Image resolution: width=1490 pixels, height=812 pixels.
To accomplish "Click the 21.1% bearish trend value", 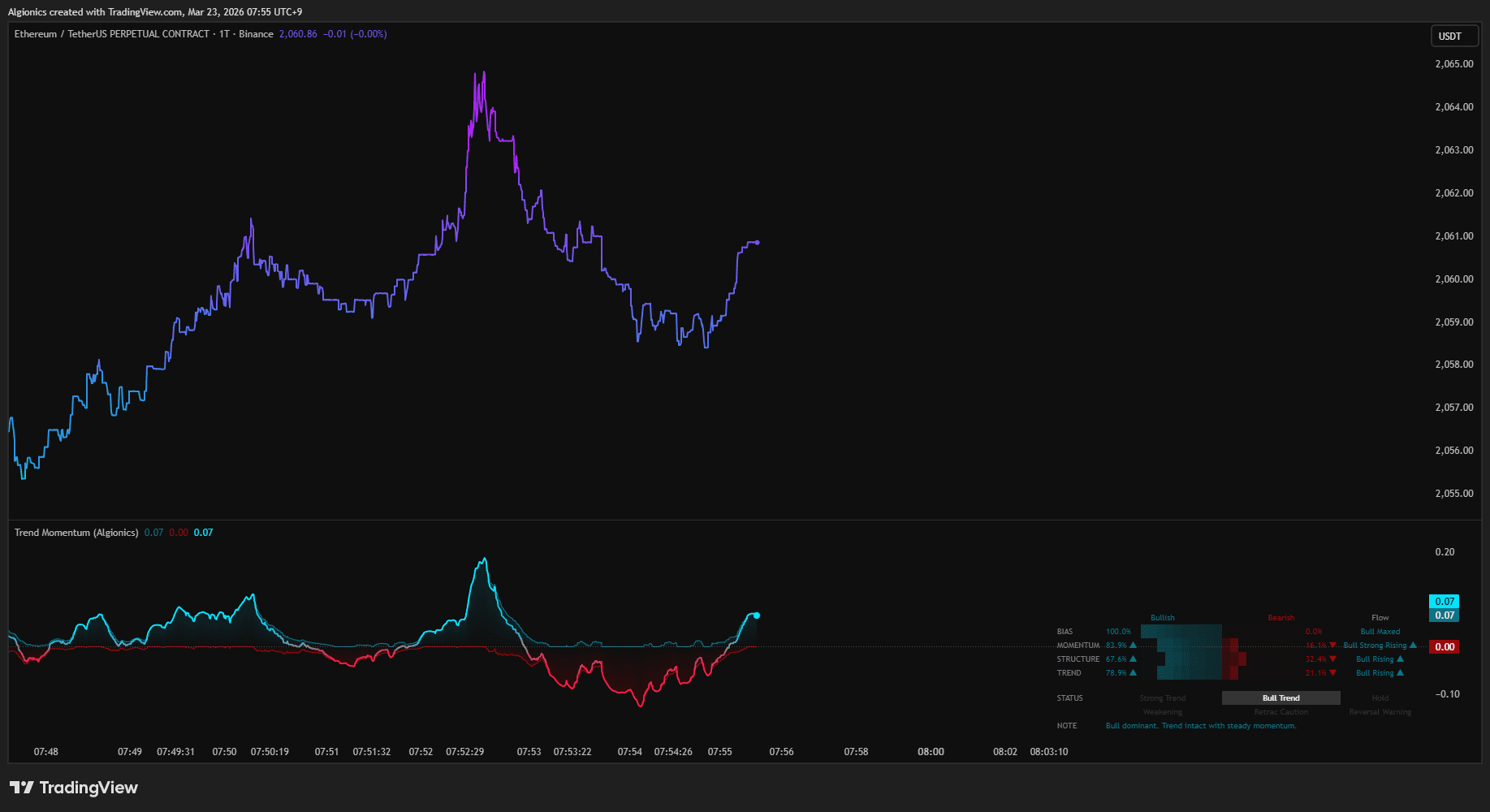I will click(1315, 673).
